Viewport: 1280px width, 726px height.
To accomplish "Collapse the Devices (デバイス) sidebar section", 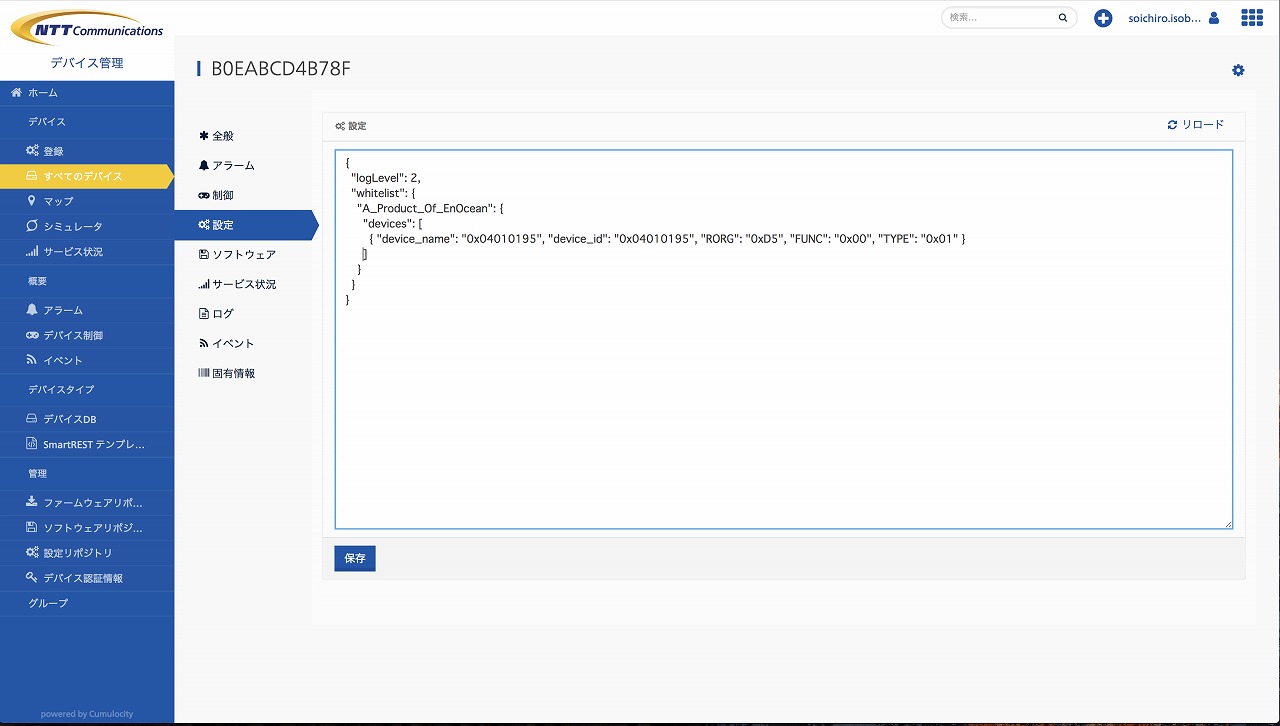I will 87,121.
